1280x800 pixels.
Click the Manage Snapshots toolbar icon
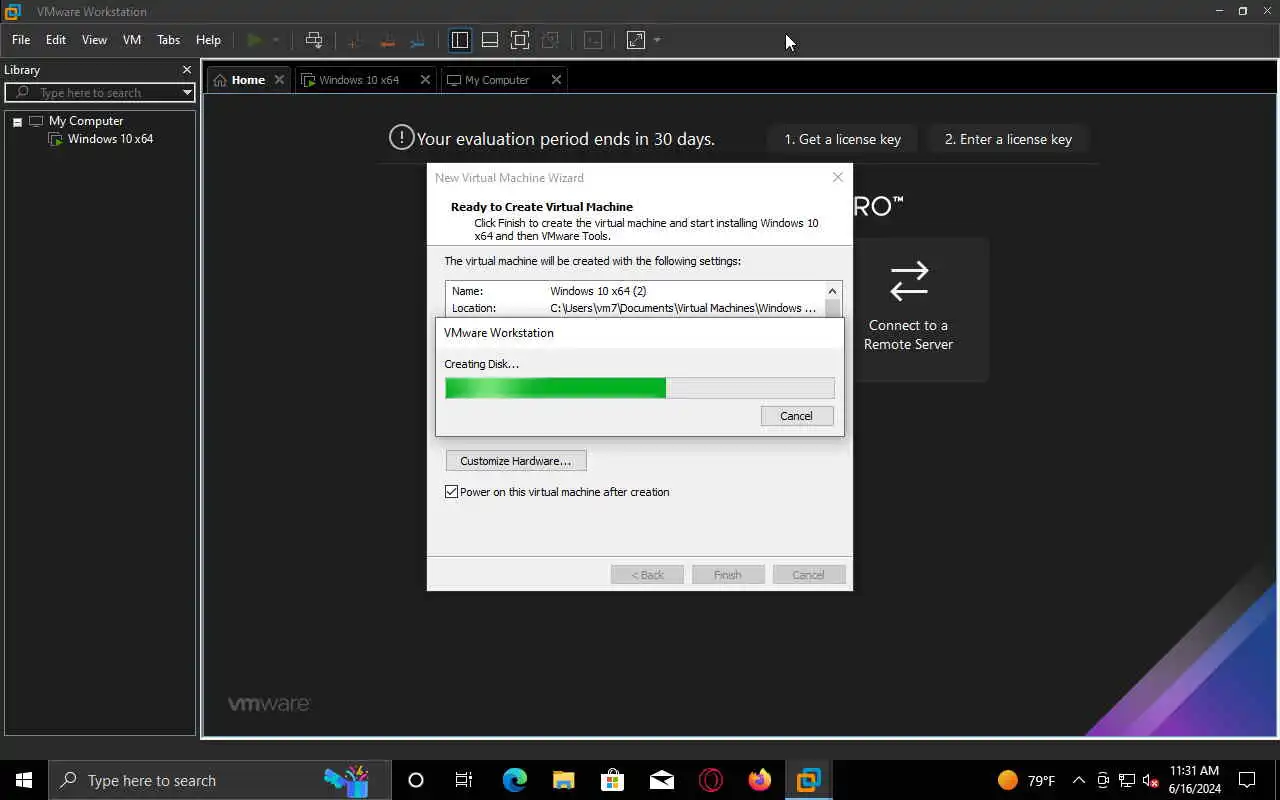(x=419, y=40)
